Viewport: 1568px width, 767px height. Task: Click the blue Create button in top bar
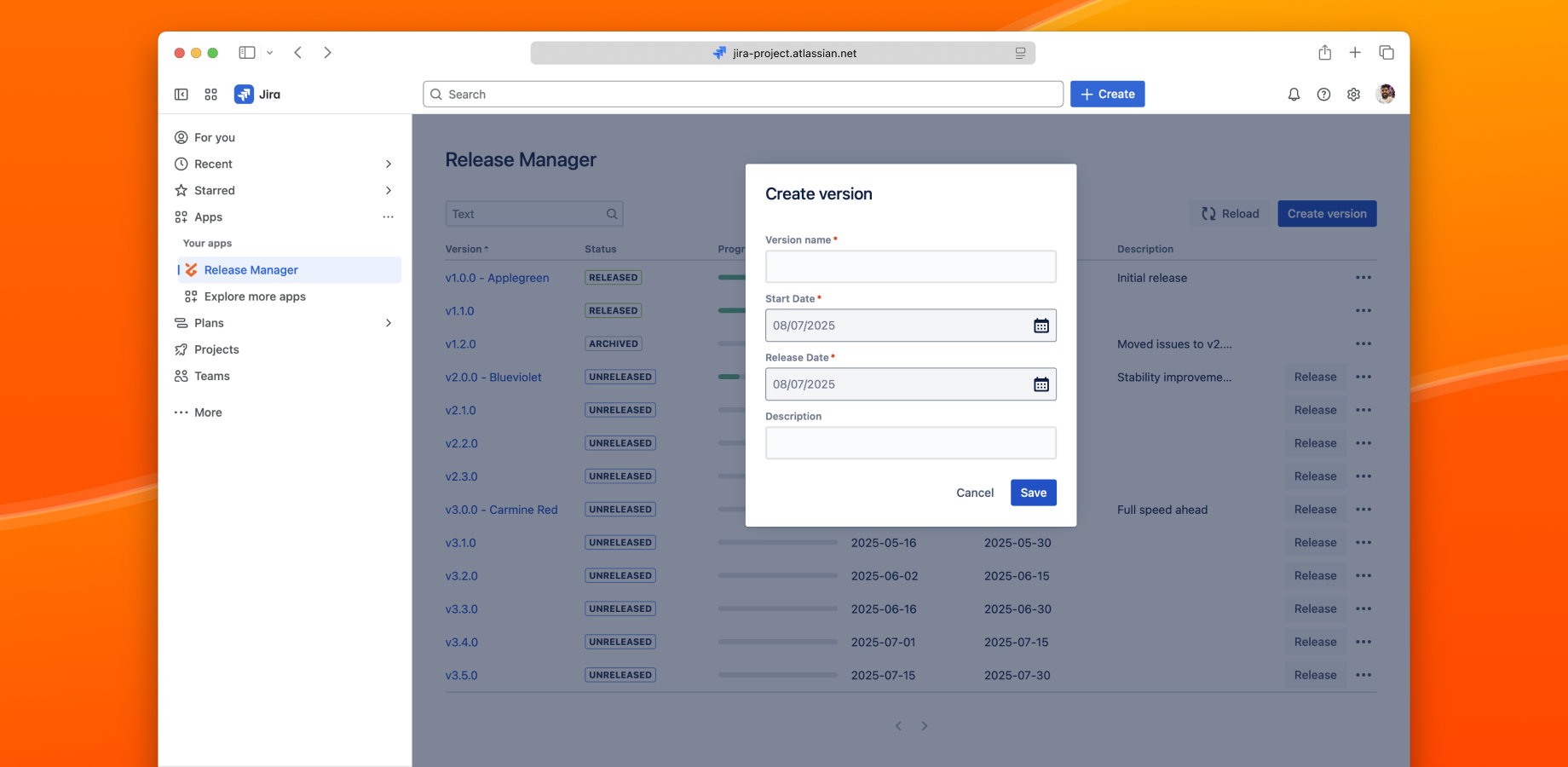click(1108, 94)
